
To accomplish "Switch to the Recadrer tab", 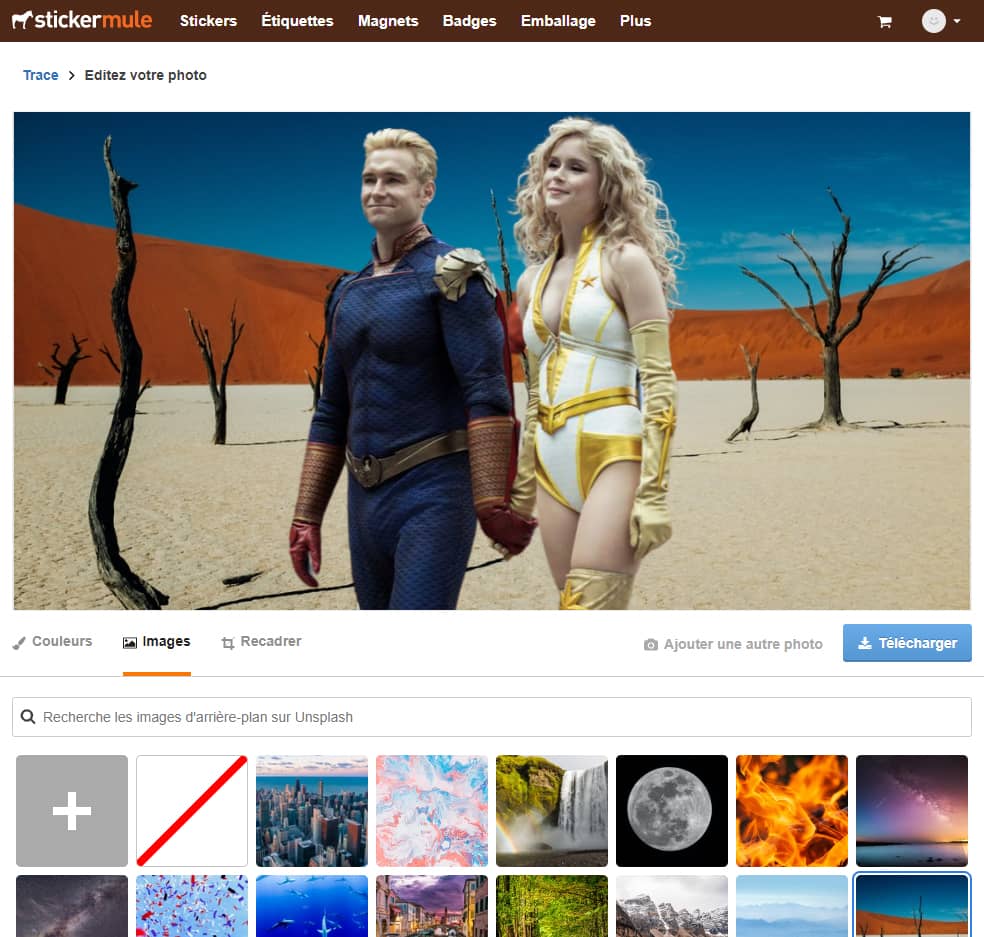I will click(x=261, y=641).
